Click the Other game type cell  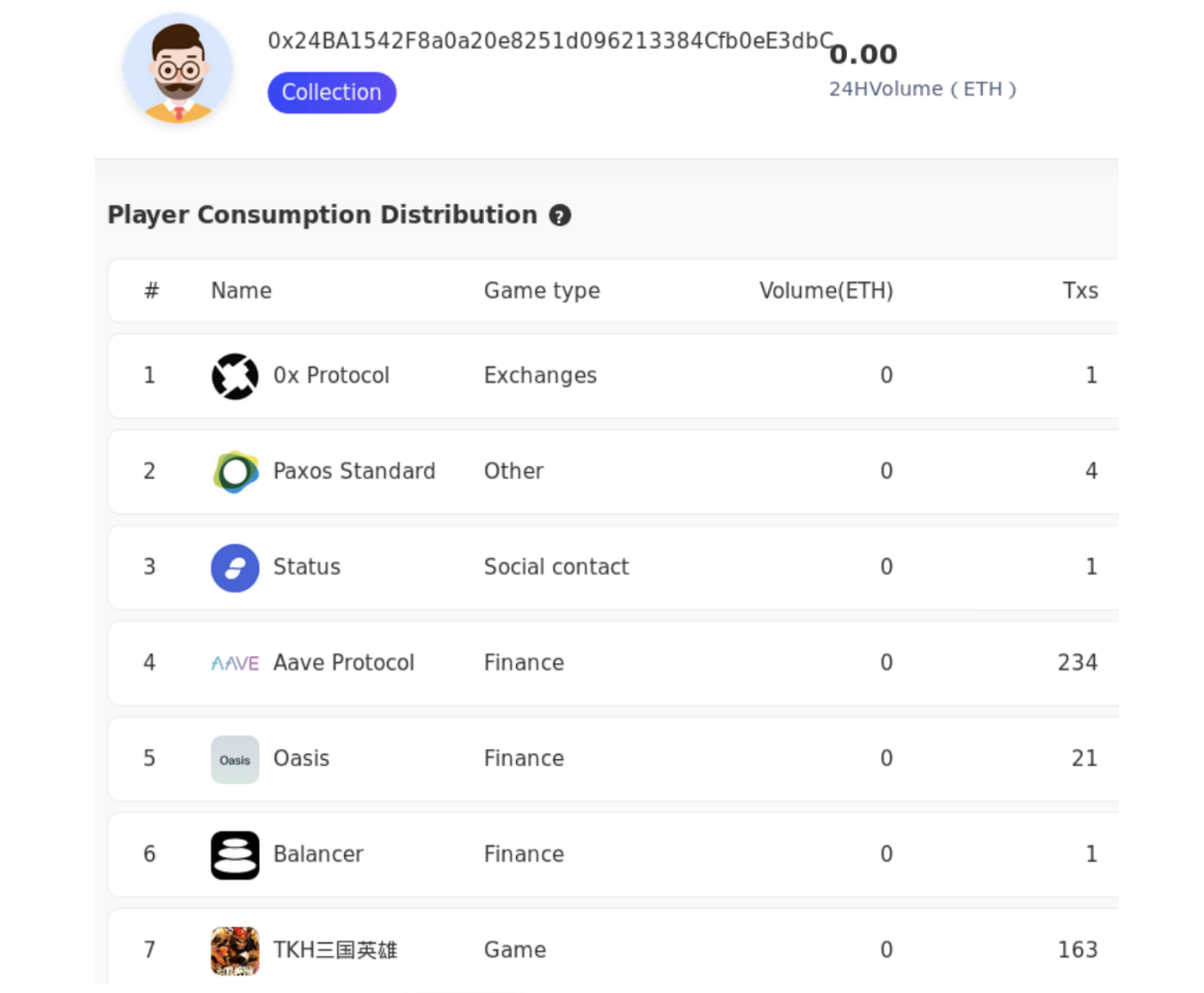[x=513, y=471]
